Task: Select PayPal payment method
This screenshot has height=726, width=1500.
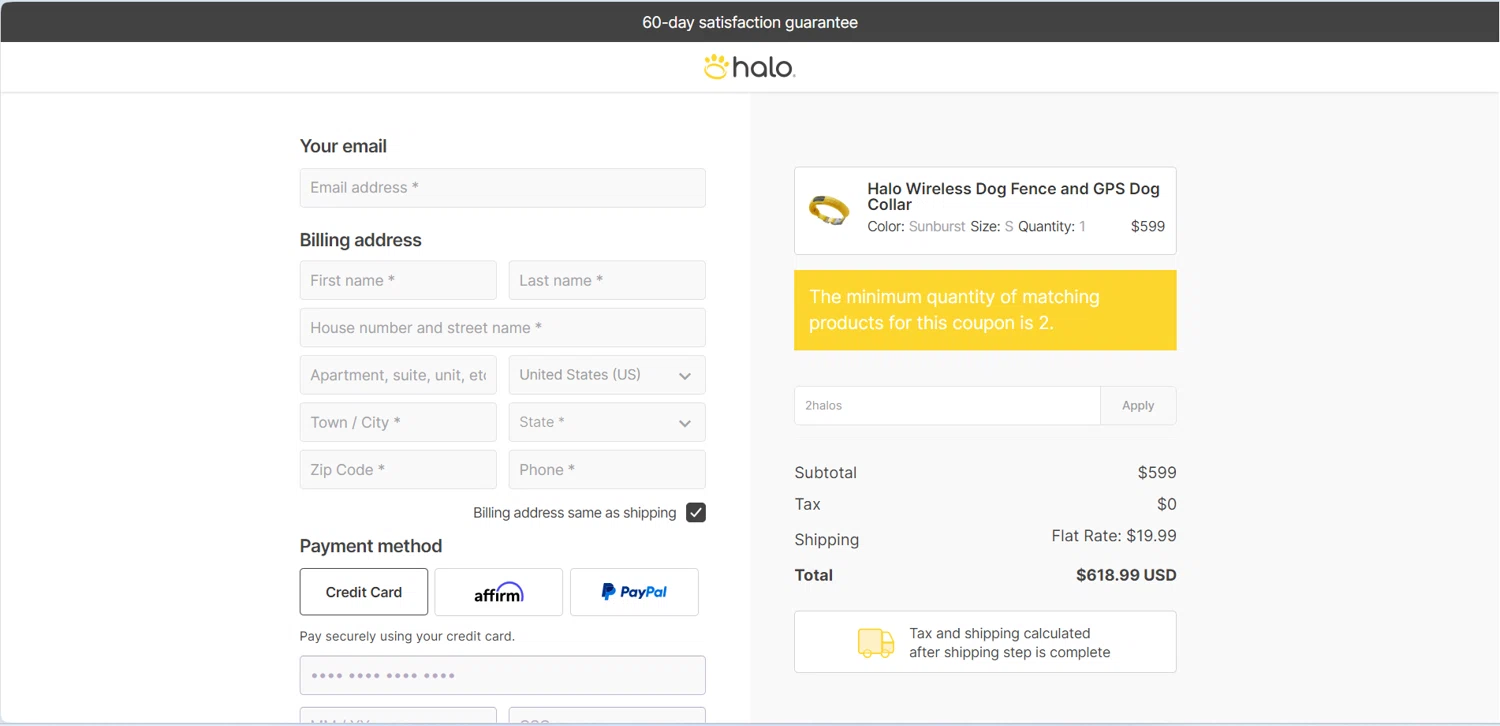Action: tap(634, 592)
